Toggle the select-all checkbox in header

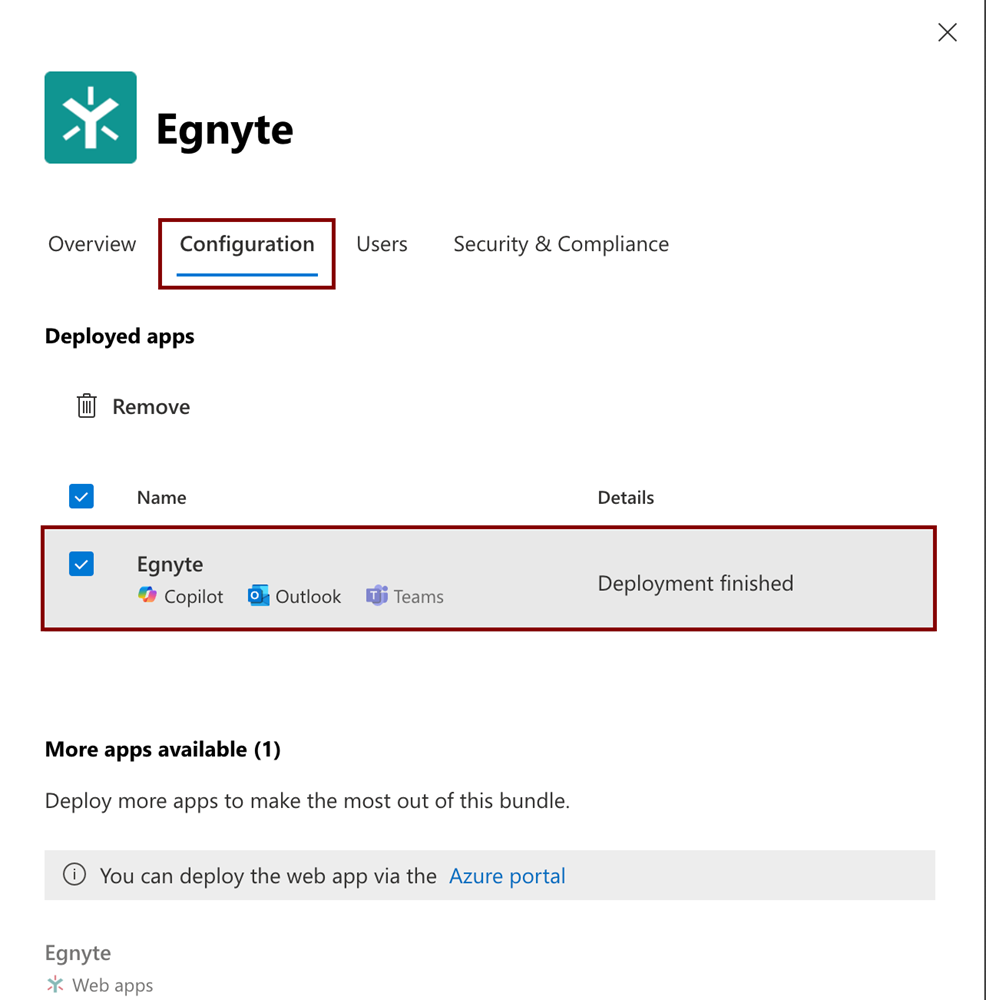(x=82, y=496)
